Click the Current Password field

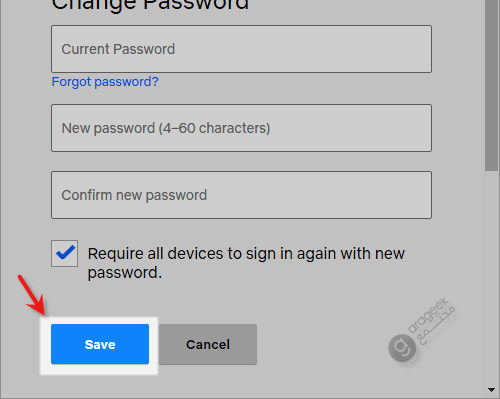(241, 49)
